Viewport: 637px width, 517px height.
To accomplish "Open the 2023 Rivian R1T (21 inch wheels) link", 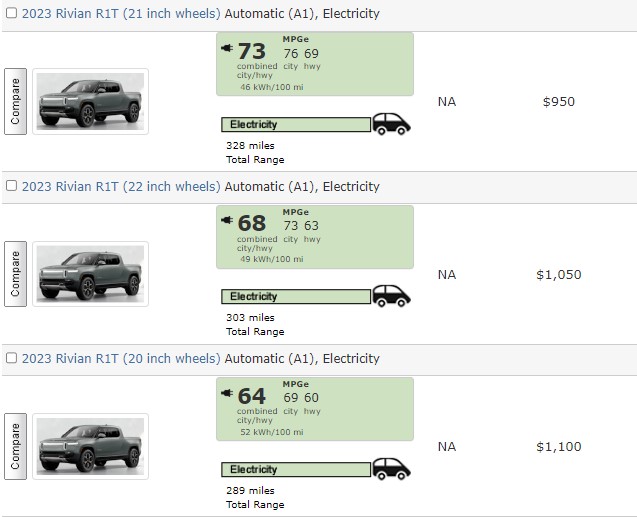I will (x=121, y=15).
